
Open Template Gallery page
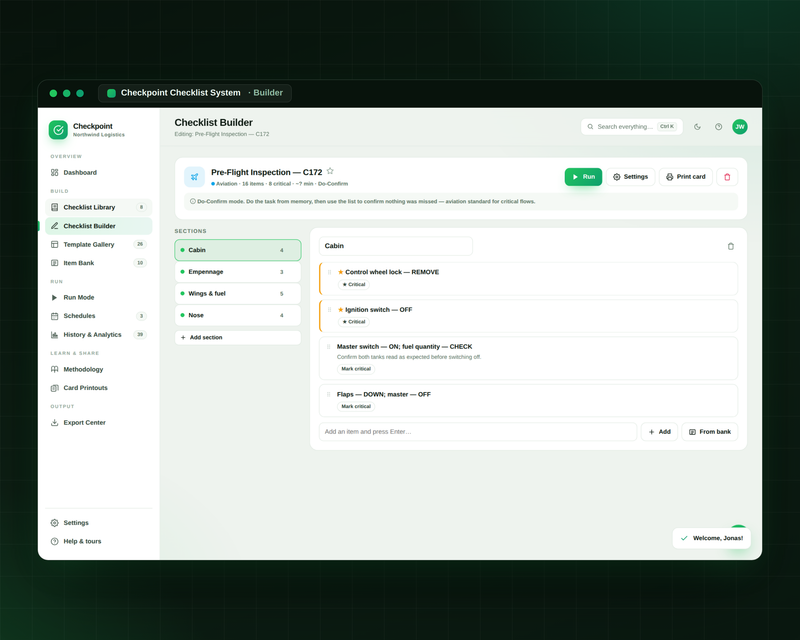(x=98, y=244)
